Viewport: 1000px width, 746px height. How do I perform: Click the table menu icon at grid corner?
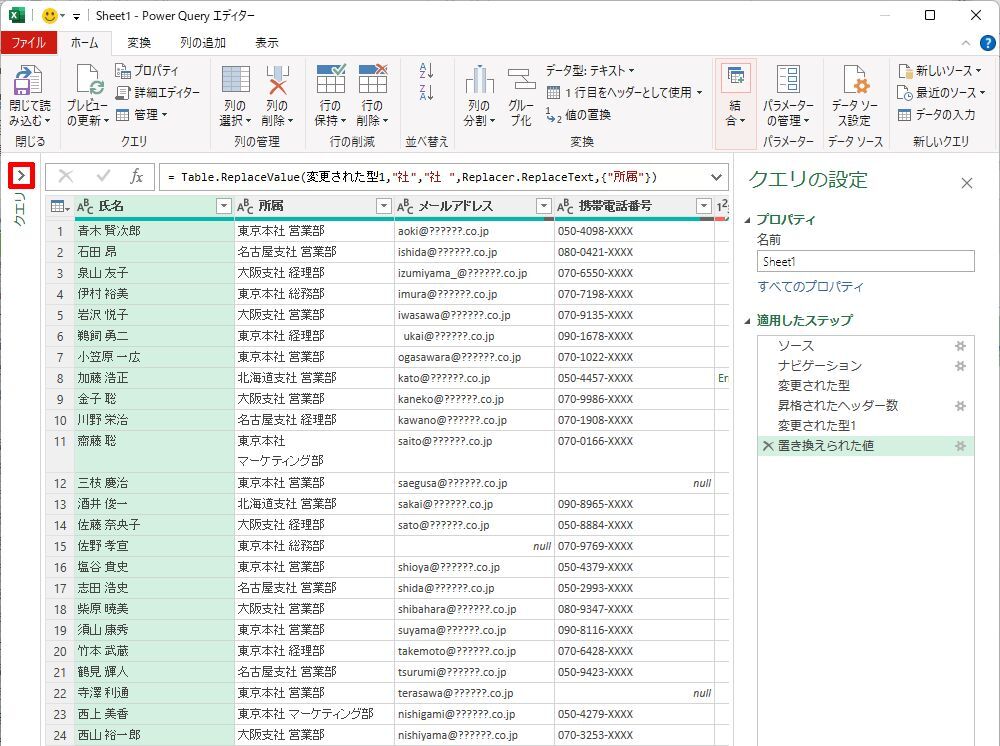(60, 206)
